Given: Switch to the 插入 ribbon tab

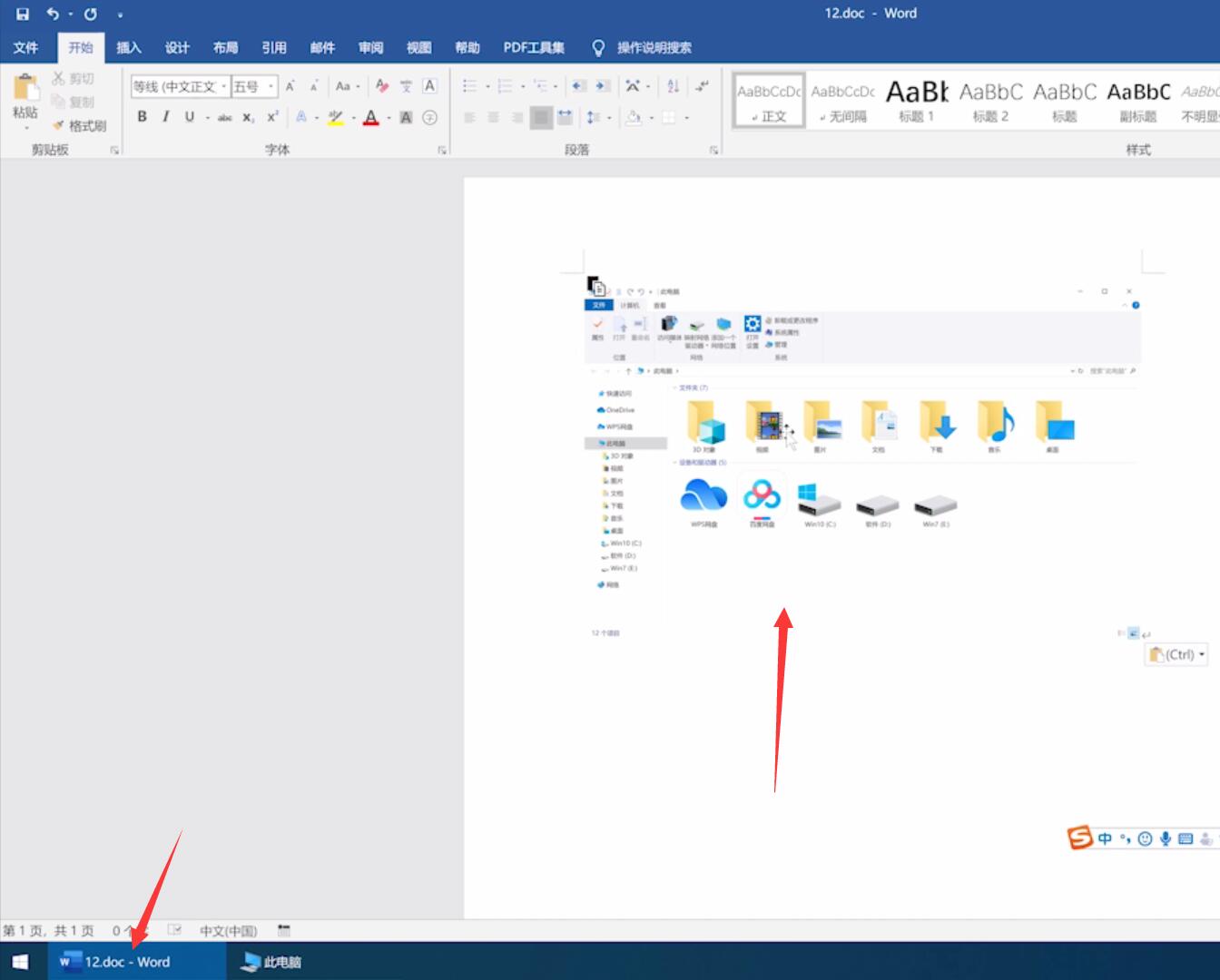Looking at the screenshot, I should pos(129,47).
